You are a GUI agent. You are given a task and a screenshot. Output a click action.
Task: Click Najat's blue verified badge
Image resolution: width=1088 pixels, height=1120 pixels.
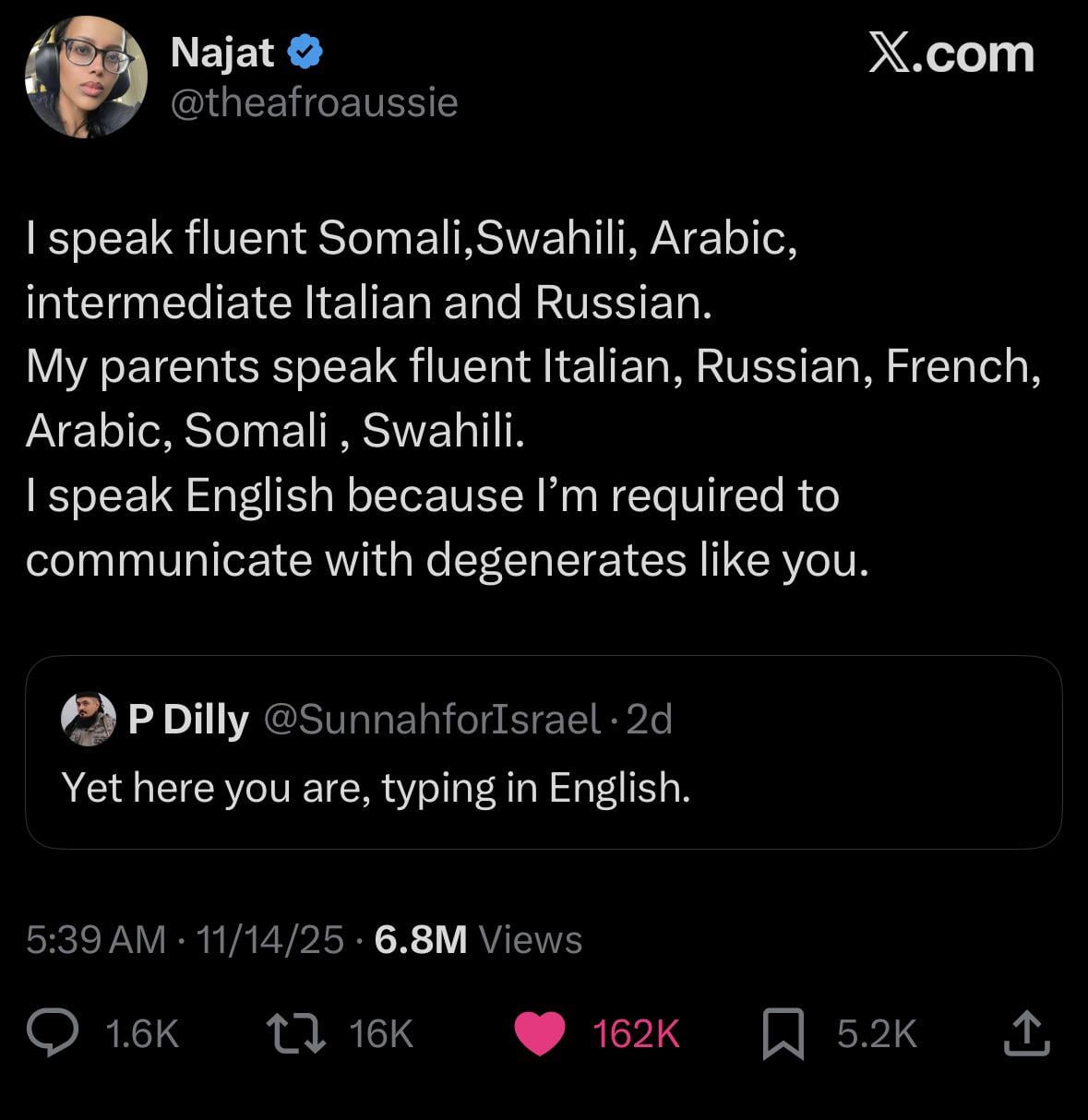(x=305, y=53)
